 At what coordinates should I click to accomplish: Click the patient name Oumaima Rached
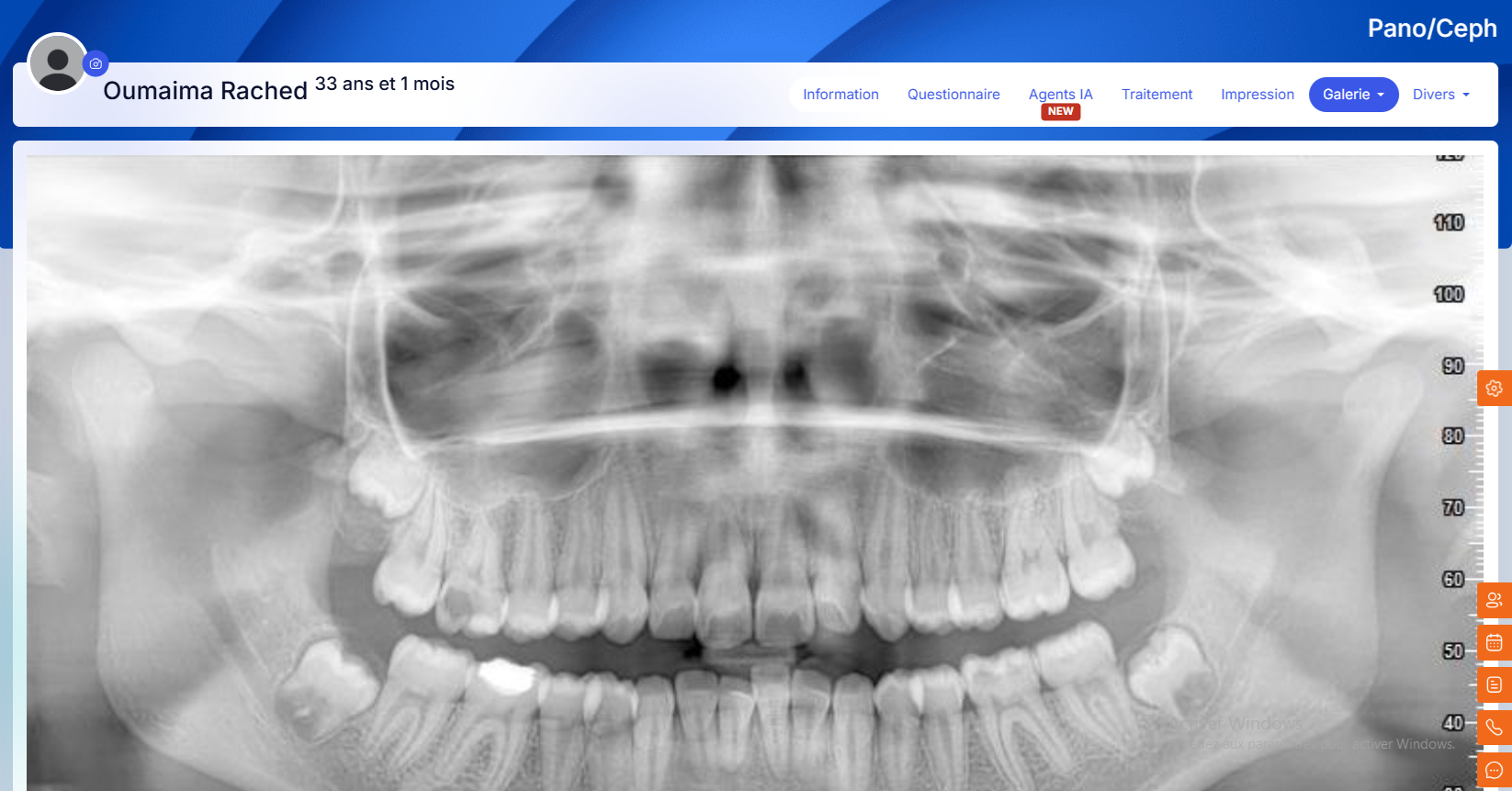click(x=205, y=91)
